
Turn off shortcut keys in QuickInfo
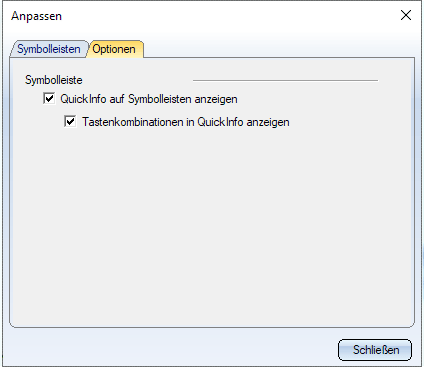tap(70, 121)
